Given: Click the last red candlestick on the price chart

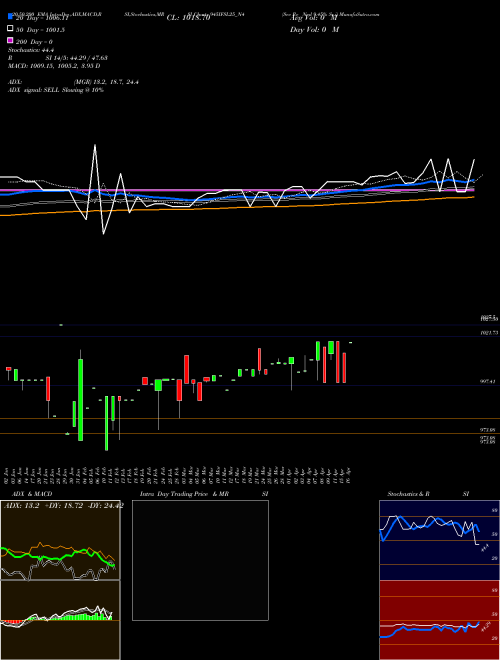Looking at the screenshot, I should (344, 368).
